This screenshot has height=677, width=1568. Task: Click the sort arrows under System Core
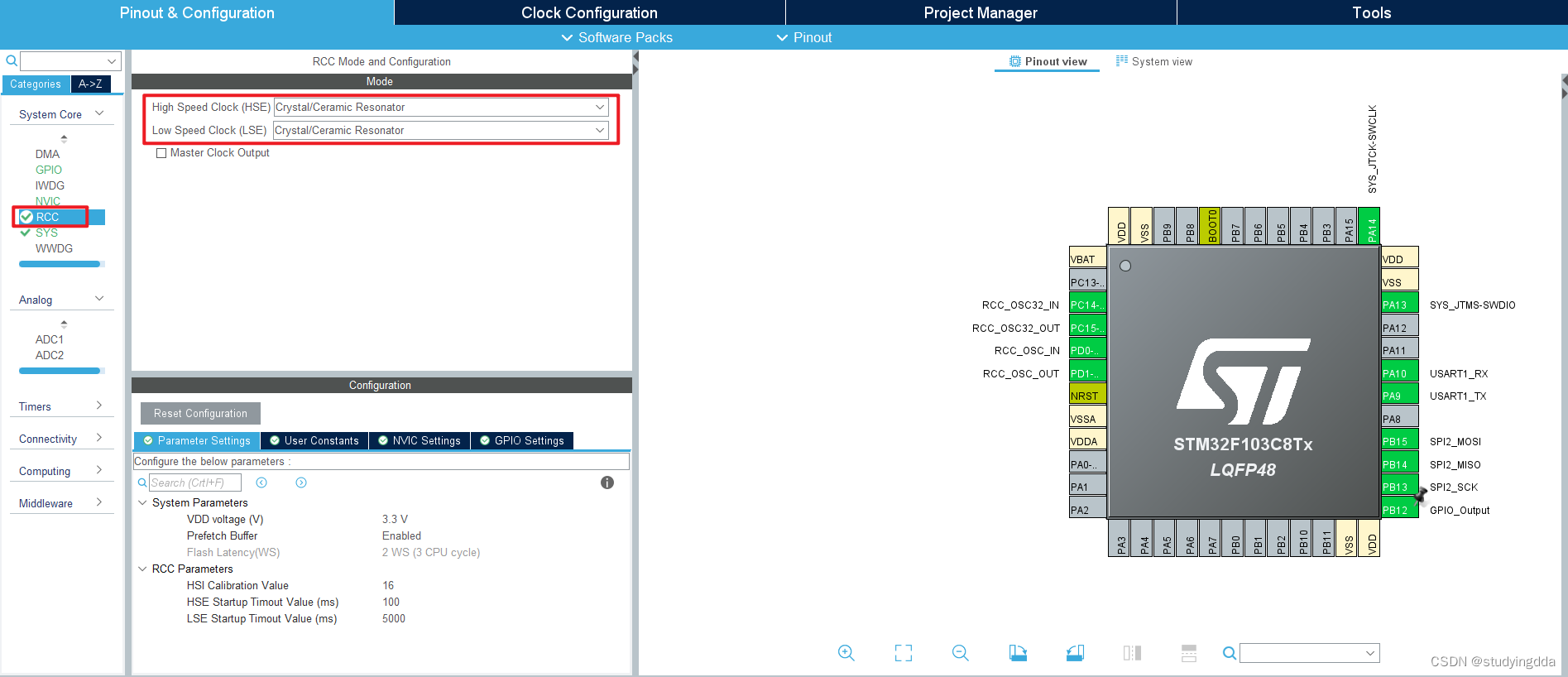coord(64,138)
